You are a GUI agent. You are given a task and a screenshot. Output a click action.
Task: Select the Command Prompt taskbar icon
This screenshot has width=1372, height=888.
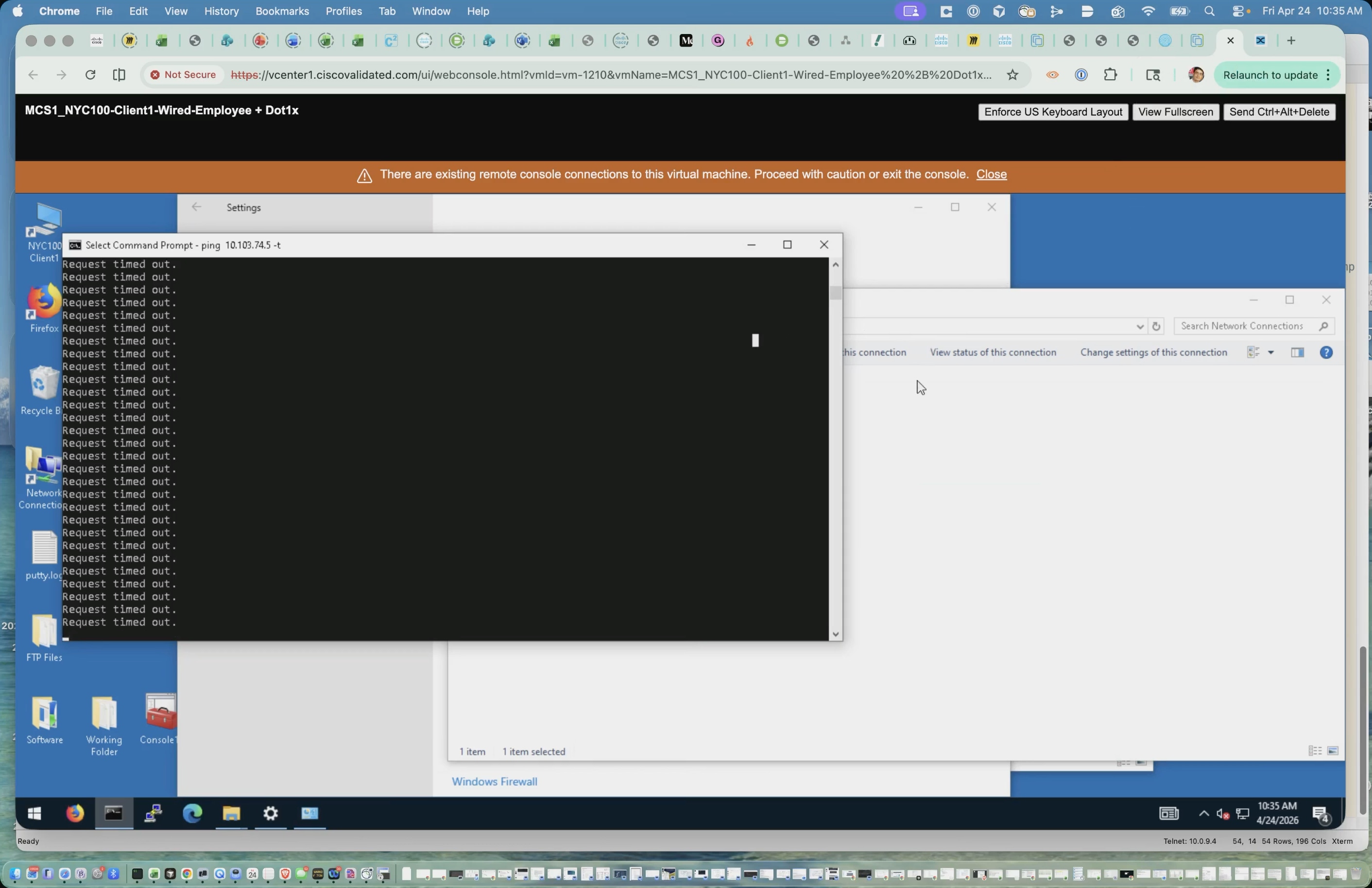pos(114,813)
